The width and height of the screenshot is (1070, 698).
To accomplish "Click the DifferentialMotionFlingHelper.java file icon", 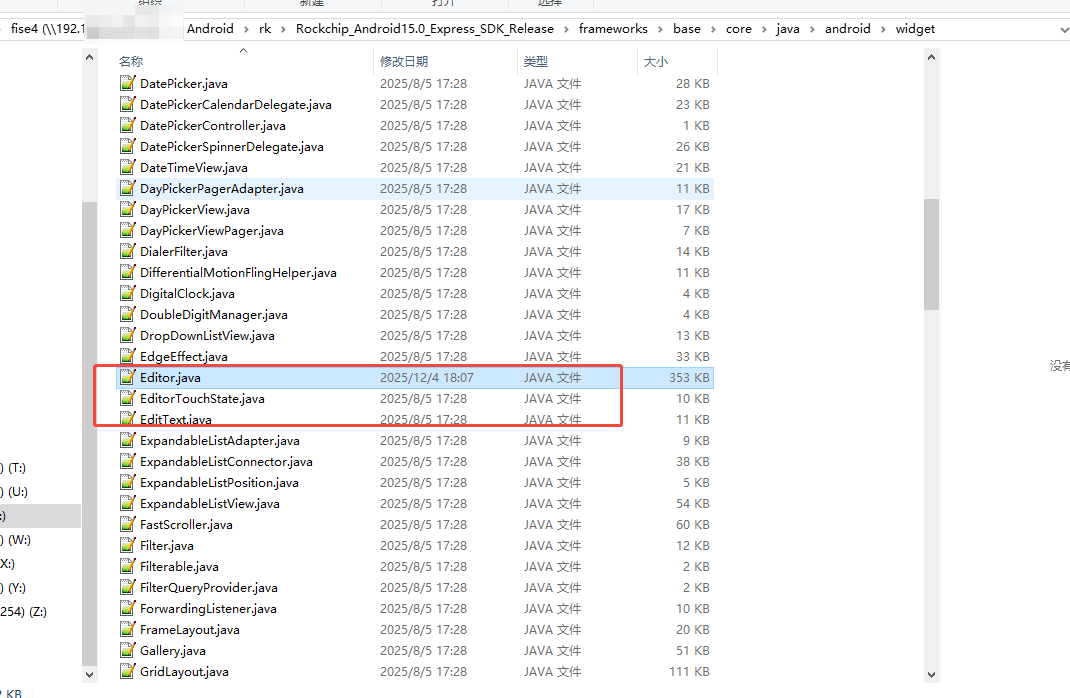I will 127,272.
